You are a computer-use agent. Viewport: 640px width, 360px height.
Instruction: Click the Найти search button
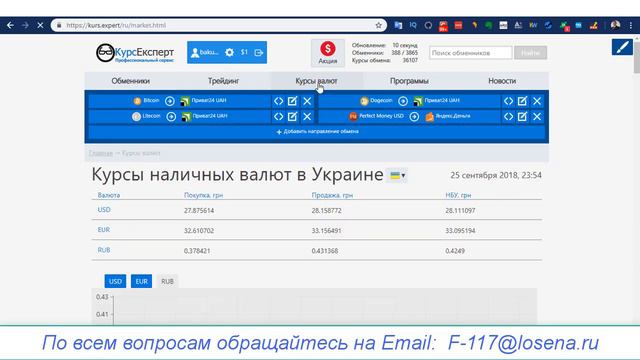pos(530,53)
